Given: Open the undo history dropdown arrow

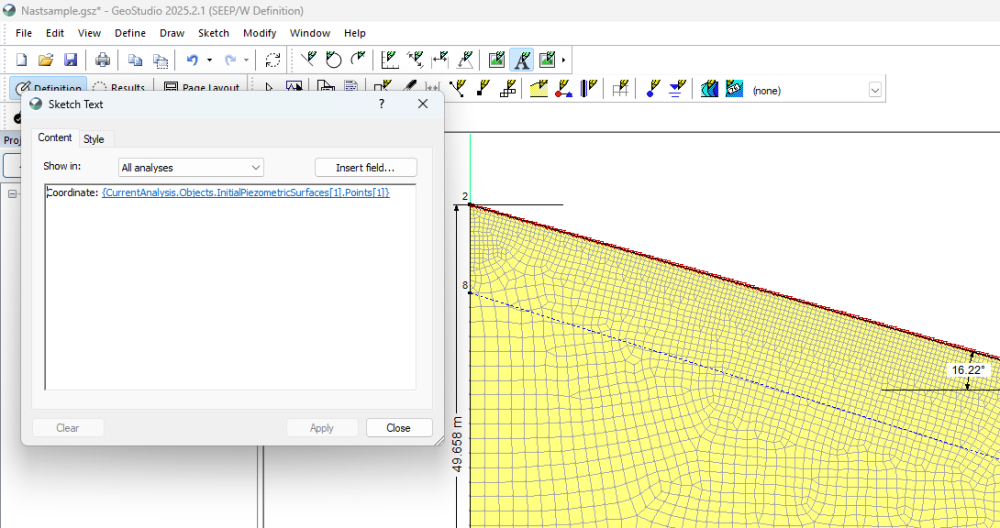Looking at the screenshot, I should click(209, 60).
